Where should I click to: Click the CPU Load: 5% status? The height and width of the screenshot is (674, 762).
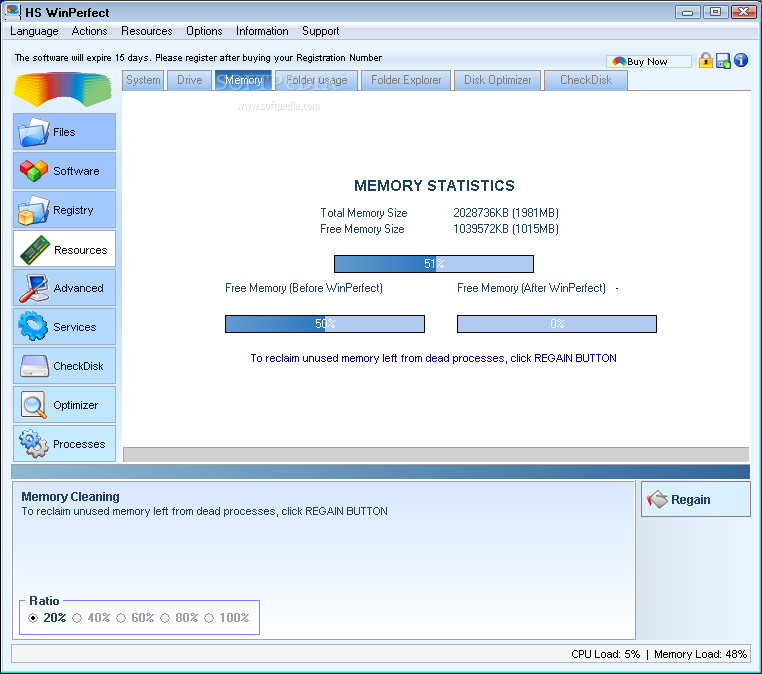(x=606, y=654)
